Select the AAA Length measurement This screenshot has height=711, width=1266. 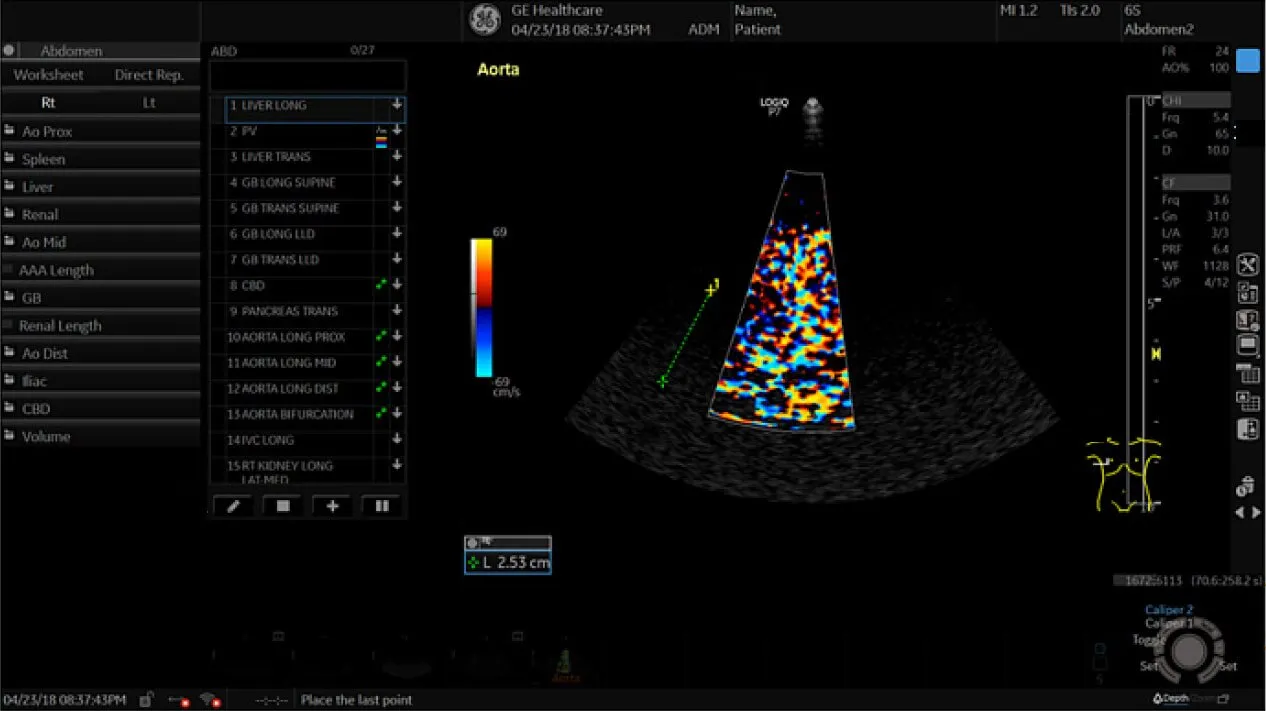point(56,270)
